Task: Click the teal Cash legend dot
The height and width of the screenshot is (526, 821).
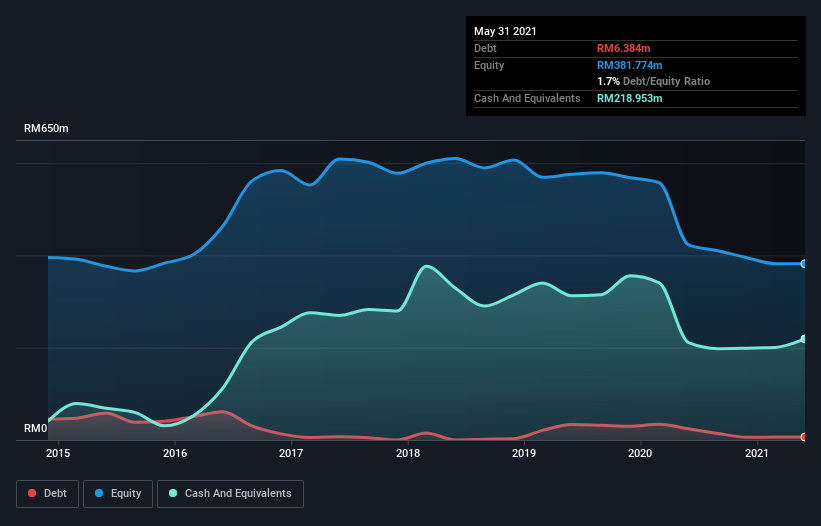Action: [x=173, y=493]
